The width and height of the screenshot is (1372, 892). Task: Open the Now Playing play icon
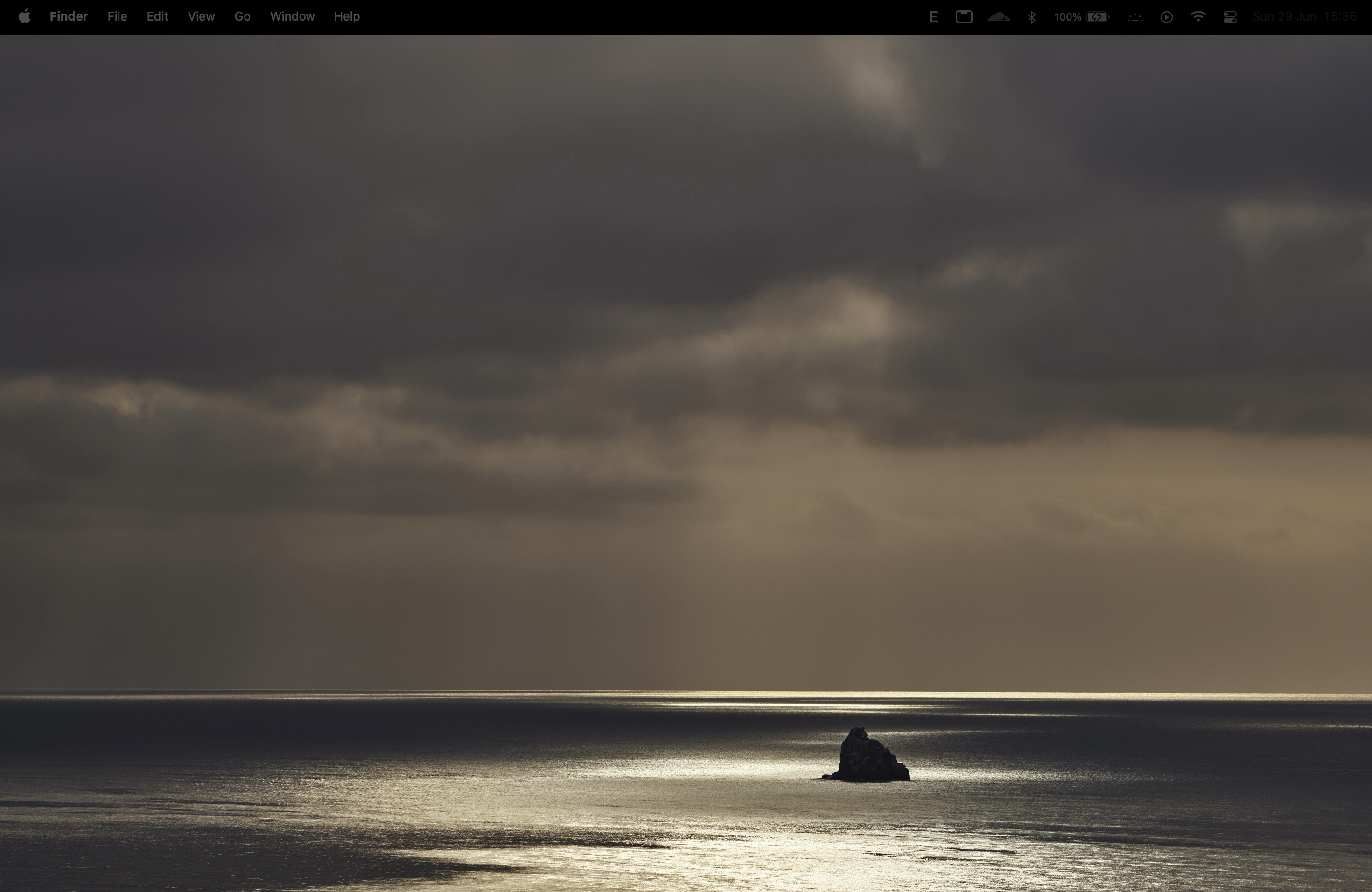click(x=1166, y=17)
